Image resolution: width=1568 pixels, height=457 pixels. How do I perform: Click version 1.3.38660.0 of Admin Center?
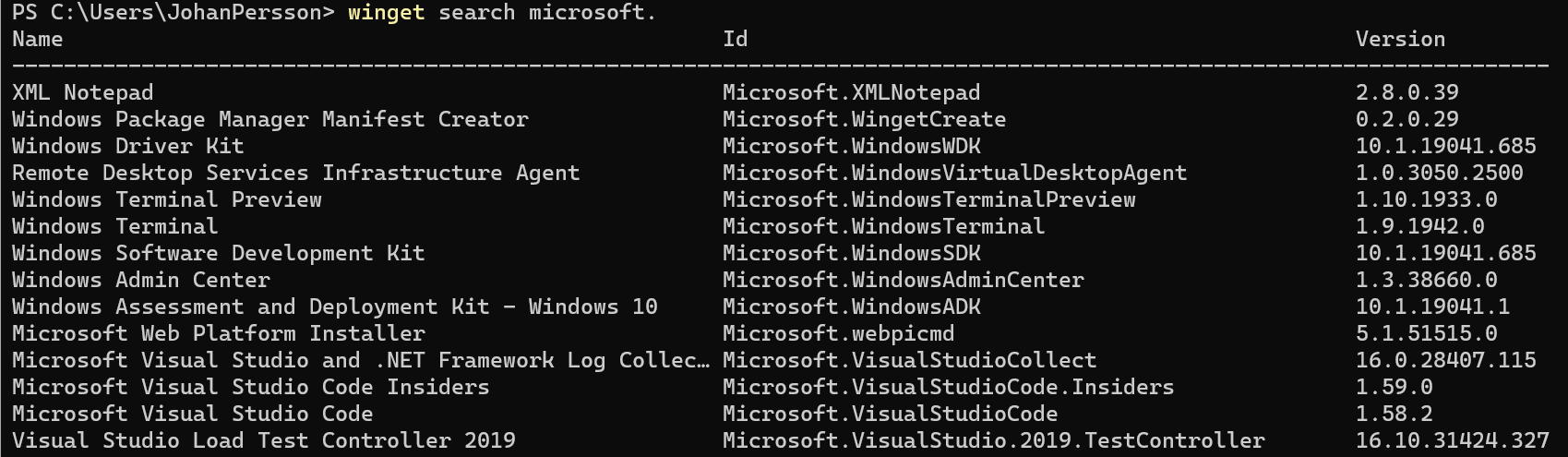coord(1426,281)
